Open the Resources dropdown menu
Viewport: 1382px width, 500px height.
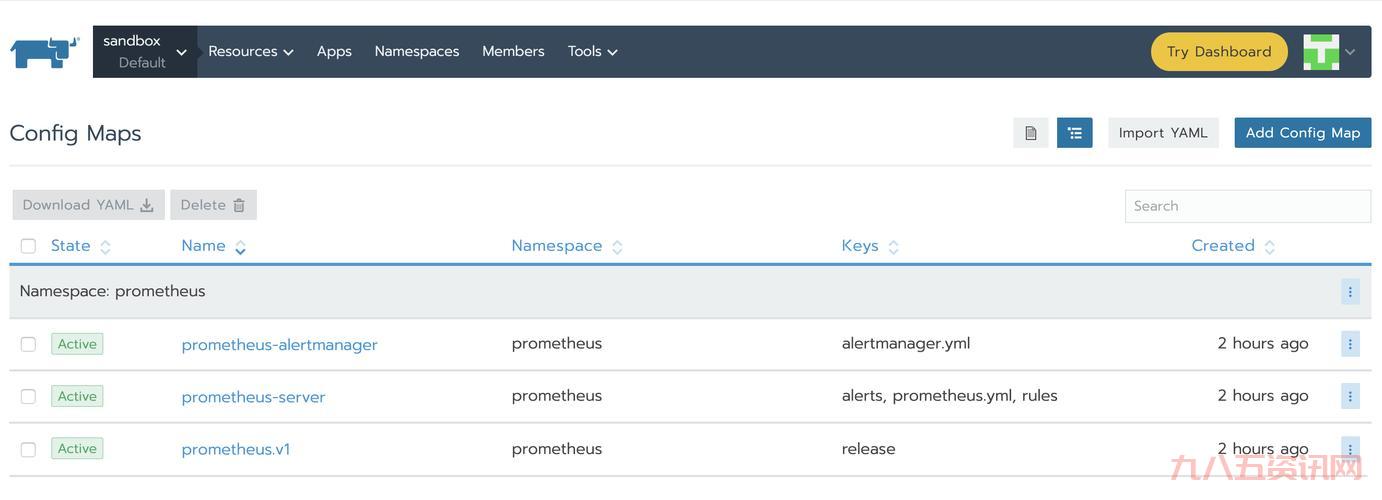click(x=250, y=52)
